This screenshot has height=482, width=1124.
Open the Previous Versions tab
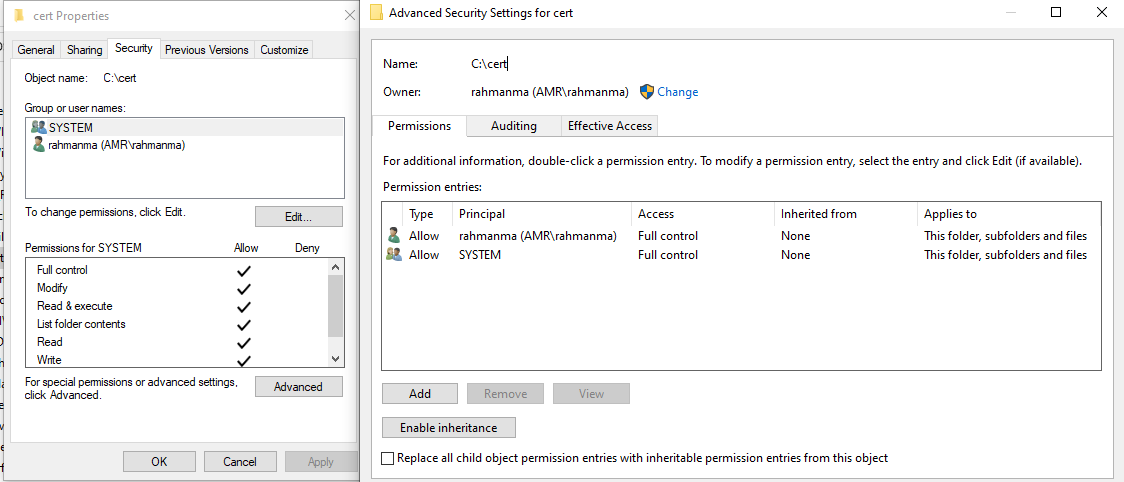click(206, 49)
